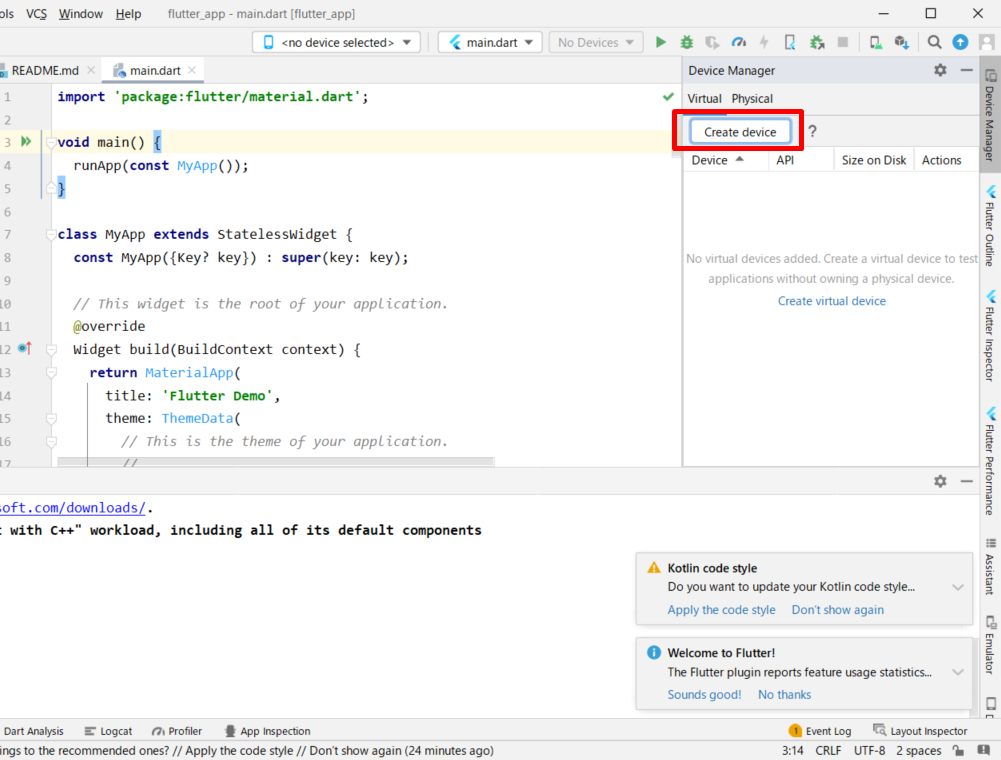Open the device selector dropdown
Image resolution: width=1001 pixels, height=760 pixels.
(336, 42)
